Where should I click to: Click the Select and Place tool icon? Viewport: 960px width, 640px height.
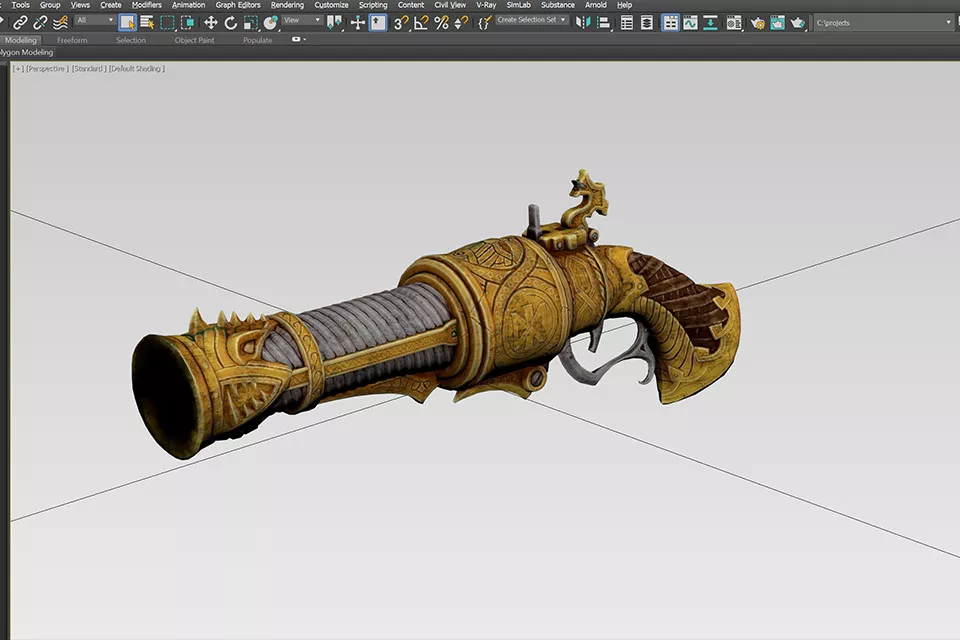pyautogui.click(x=270, y=23)
